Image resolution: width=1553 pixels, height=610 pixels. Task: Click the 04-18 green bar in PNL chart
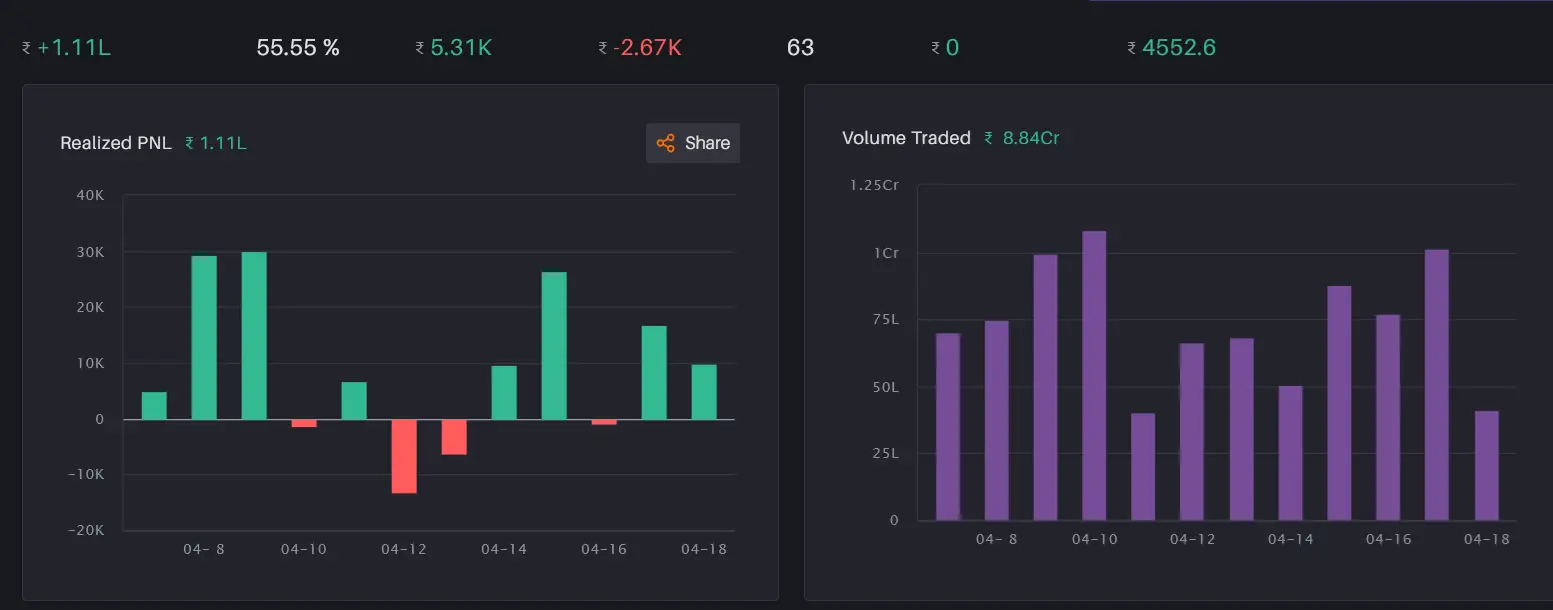click(704, 392)
